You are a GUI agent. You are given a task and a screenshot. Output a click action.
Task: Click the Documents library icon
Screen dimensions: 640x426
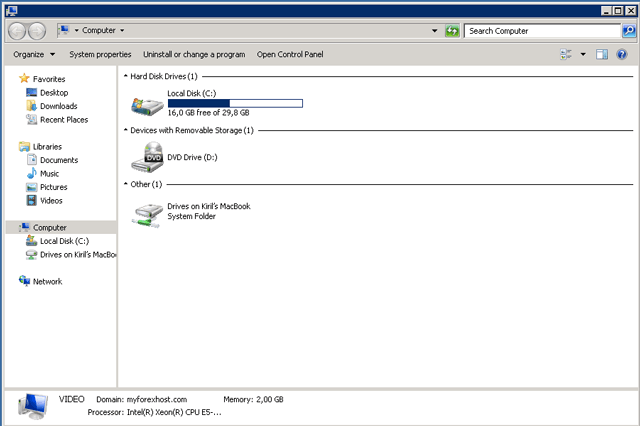tap(31, 160)
